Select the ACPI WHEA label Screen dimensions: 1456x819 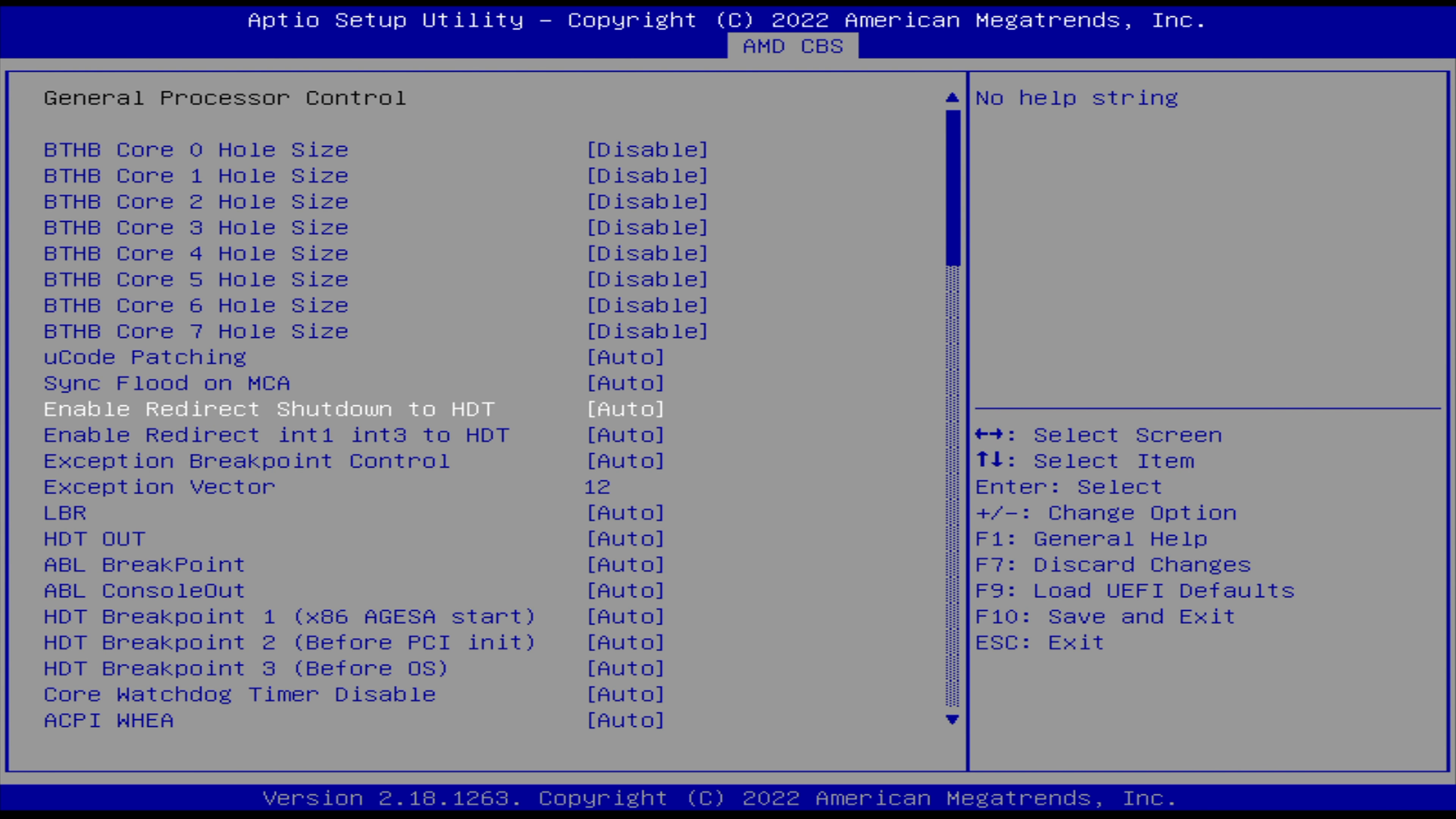coord(108,721)
